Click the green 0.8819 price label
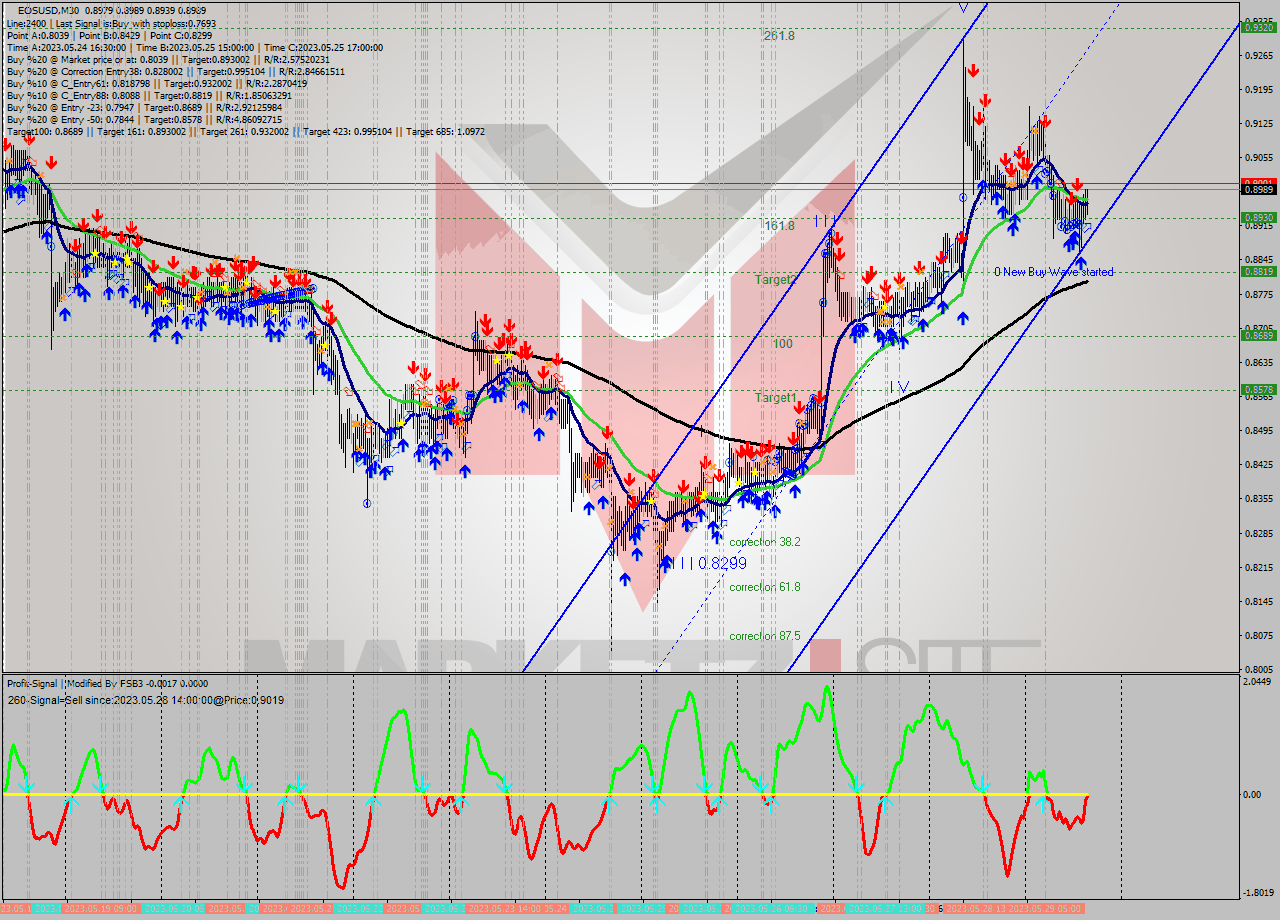The image size is (1280, 920). click(1258, 271)
